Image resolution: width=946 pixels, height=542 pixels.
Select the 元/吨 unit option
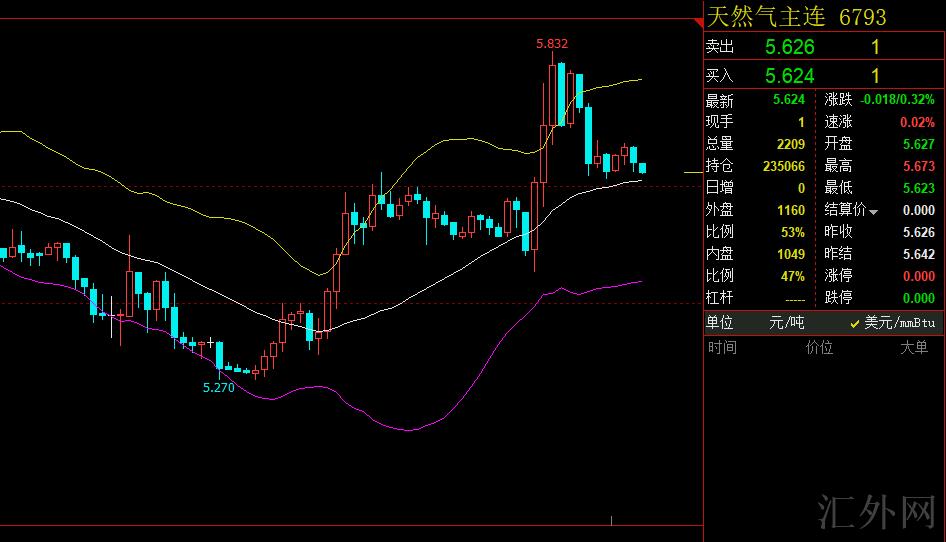pos(786,322)
